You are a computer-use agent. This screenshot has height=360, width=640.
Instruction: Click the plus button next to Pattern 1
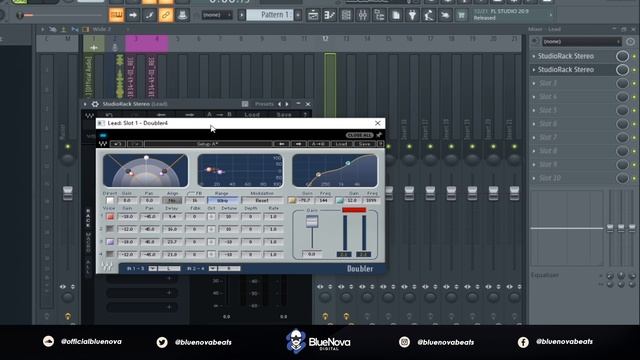298,15
